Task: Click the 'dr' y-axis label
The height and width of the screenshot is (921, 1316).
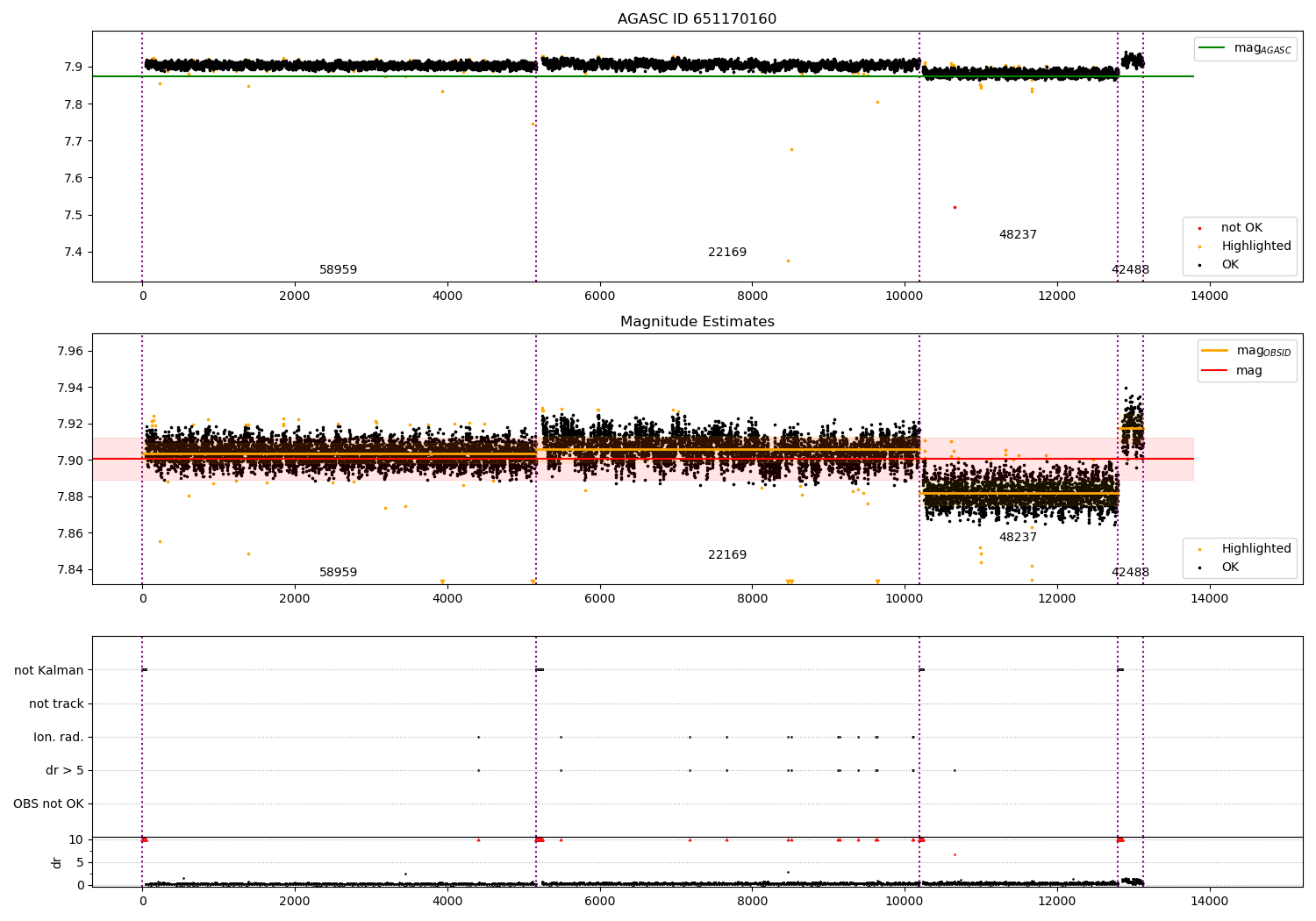Action: tap(57, 862)
